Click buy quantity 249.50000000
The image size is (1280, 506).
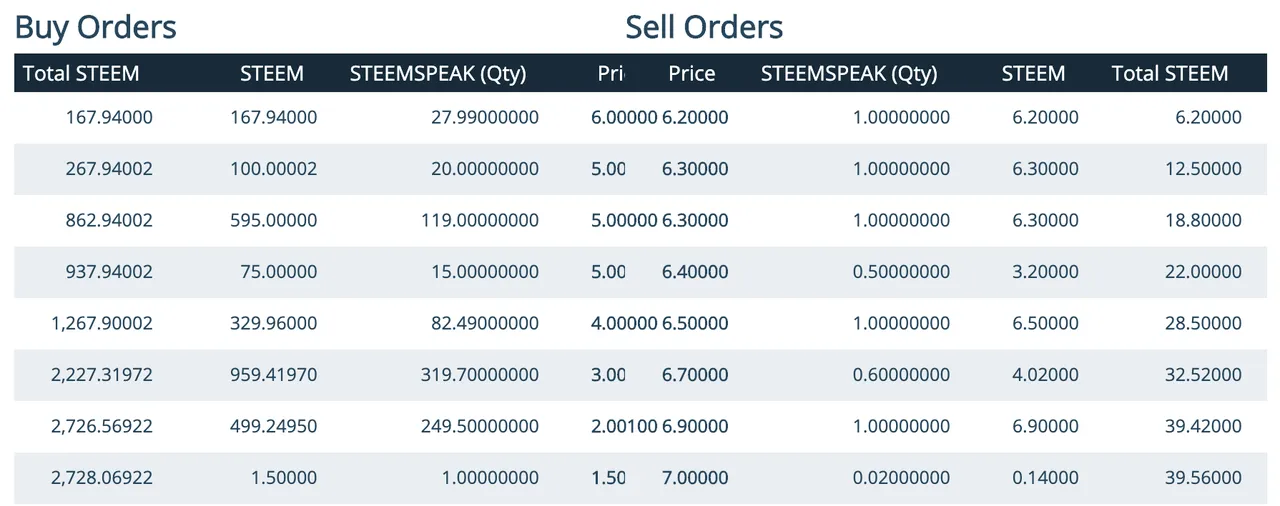point(481,426)
